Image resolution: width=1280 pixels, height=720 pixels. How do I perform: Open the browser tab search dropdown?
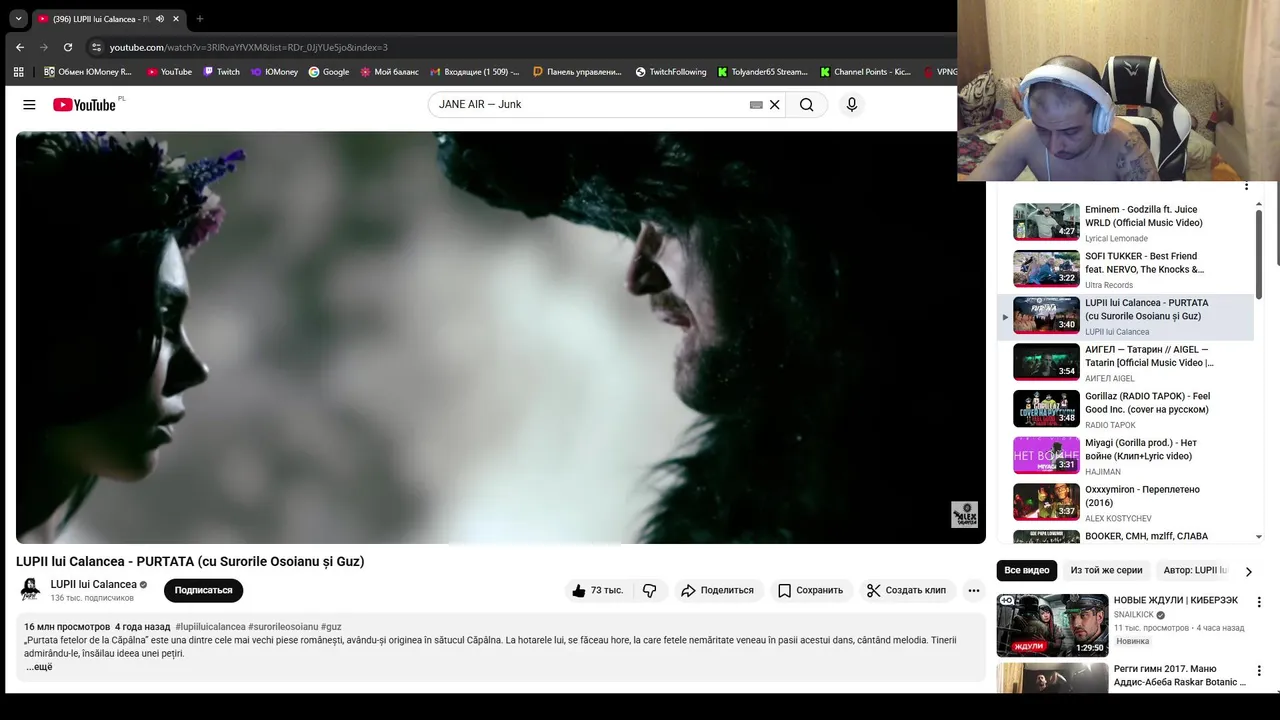(18, 18)
